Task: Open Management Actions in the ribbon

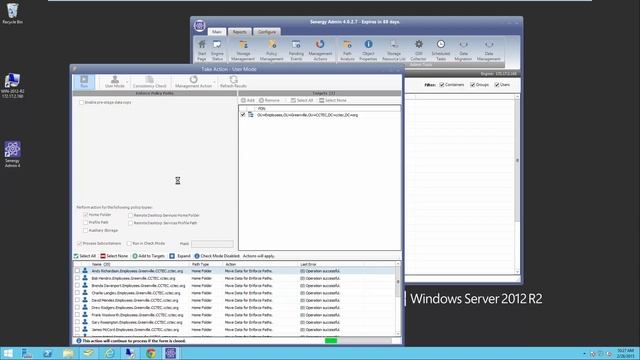Action: 320,51
